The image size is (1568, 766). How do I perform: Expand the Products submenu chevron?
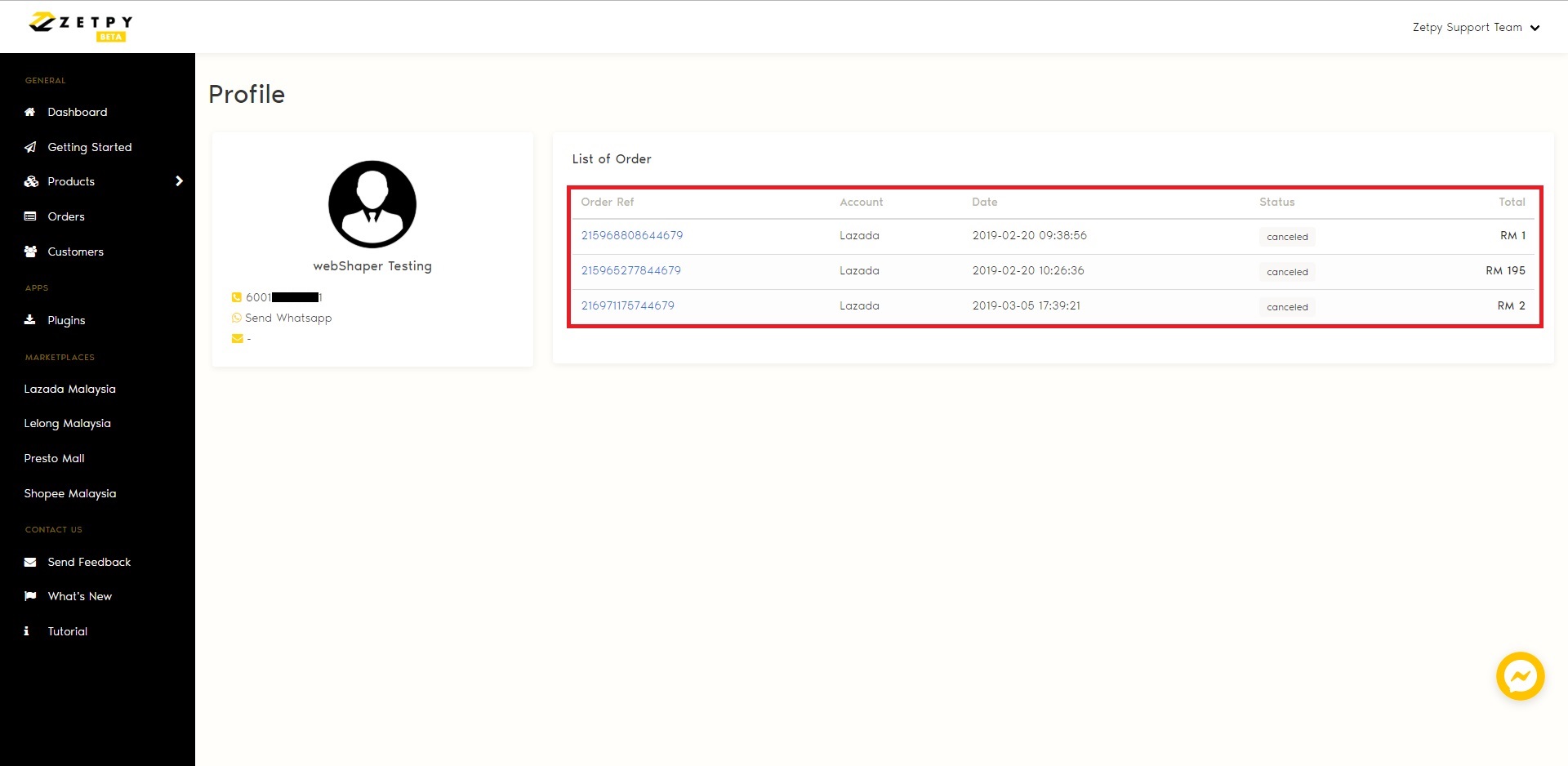click(179, 181)
